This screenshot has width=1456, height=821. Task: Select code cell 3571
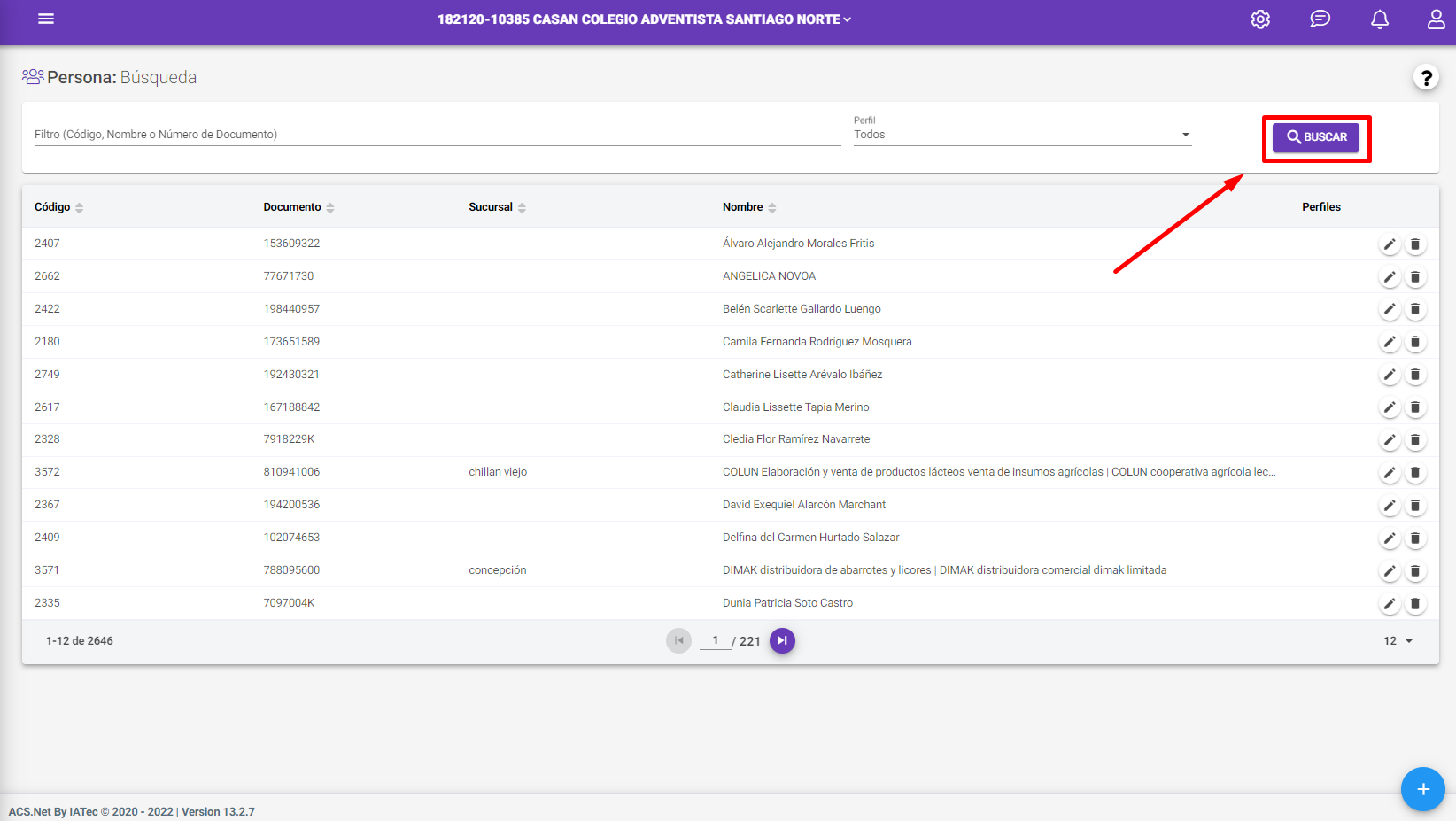click(47, 570)
